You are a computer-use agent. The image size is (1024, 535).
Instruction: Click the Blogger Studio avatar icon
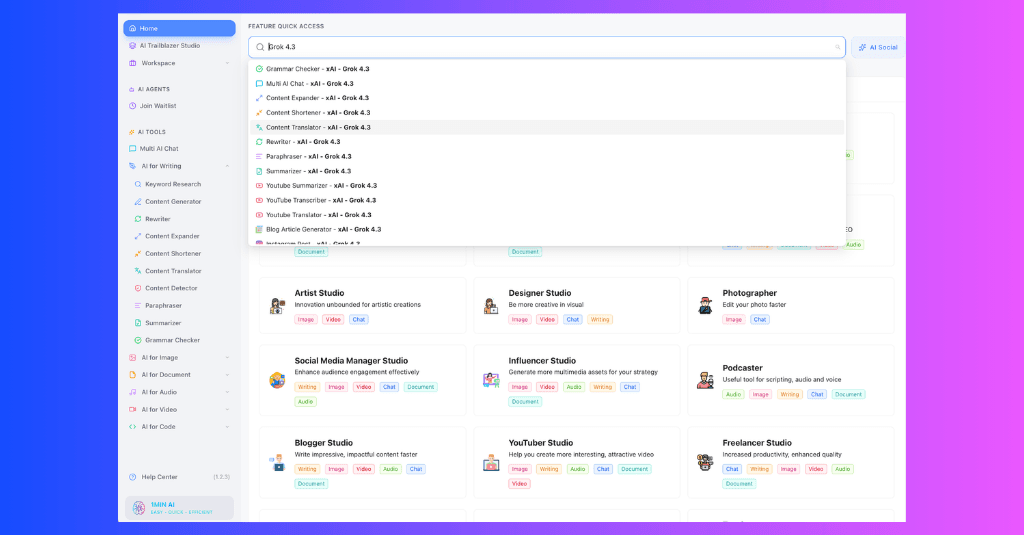[278, 462]
